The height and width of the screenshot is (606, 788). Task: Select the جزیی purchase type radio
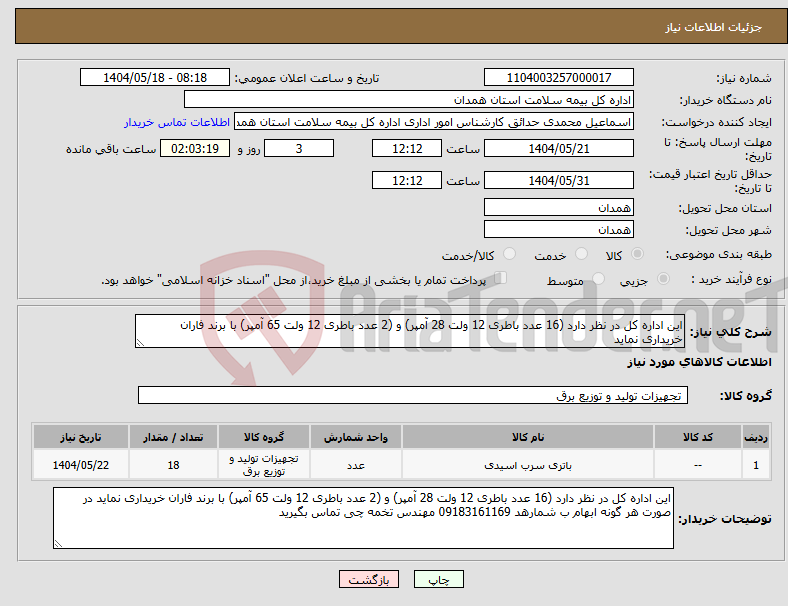(663, 279)
